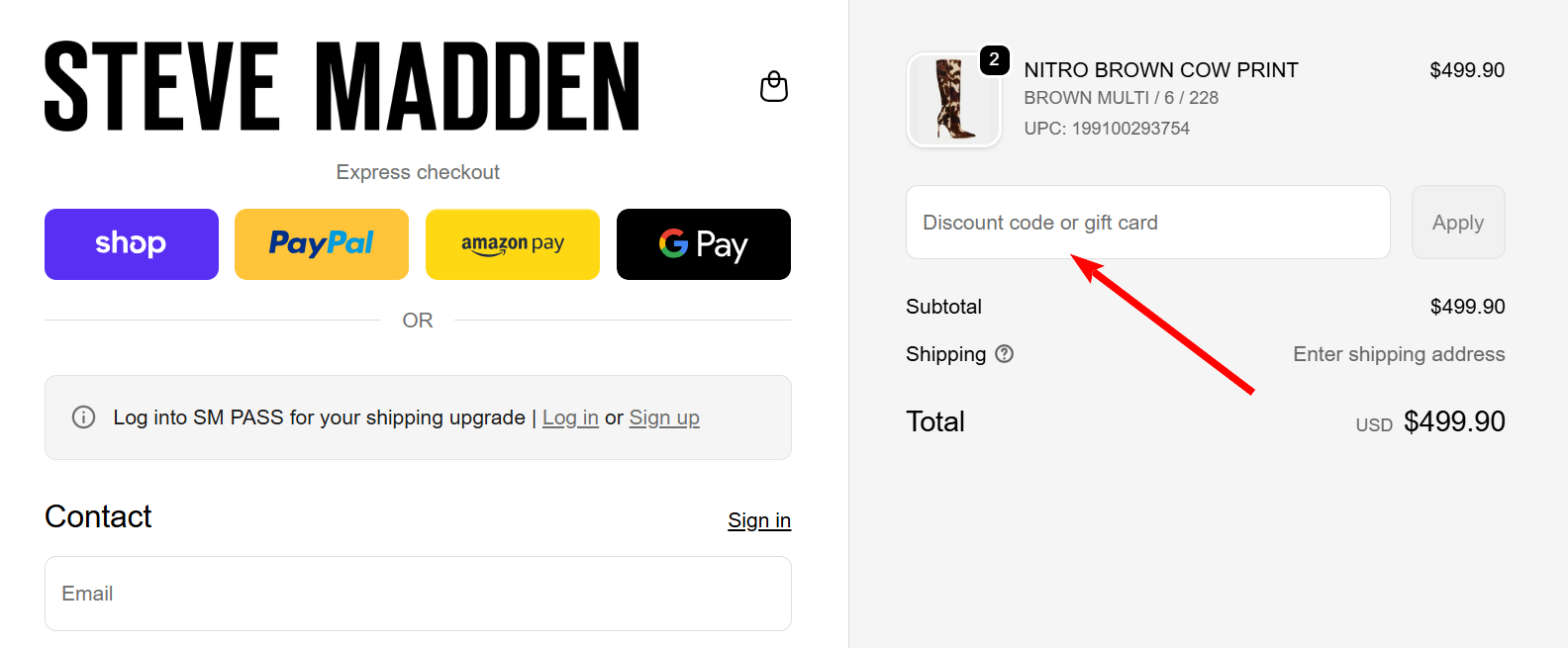Click the cow print boot product thumbnail
The height and width of the screenshot is (648, 1568).
click(x=953, y=101)
